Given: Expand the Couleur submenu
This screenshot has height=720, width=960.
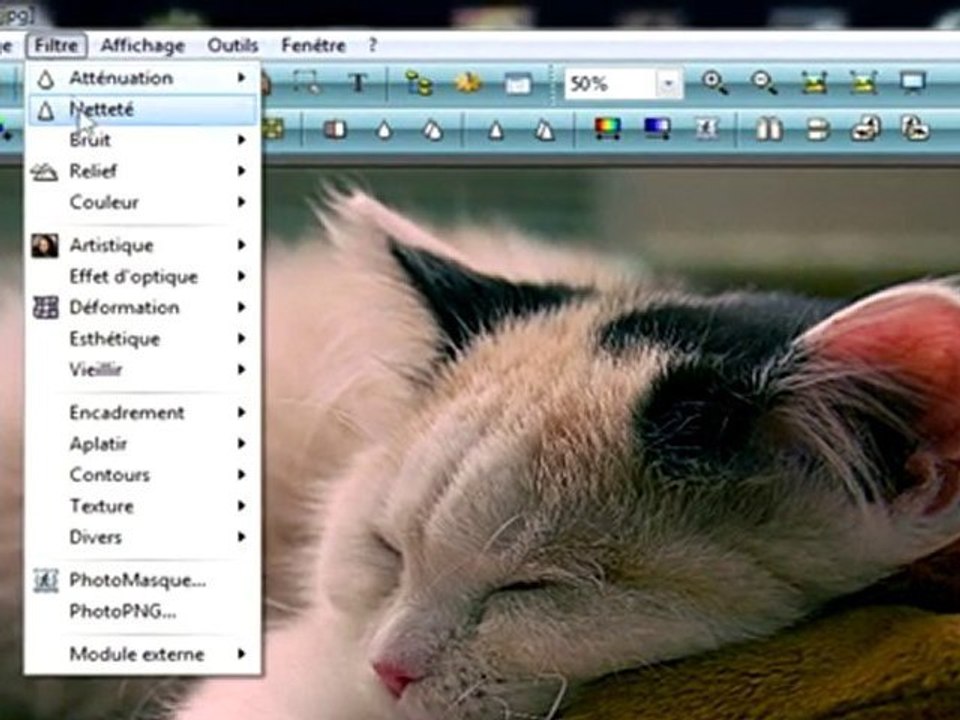Looking at the screenshot, I should (x=142, y=203).
